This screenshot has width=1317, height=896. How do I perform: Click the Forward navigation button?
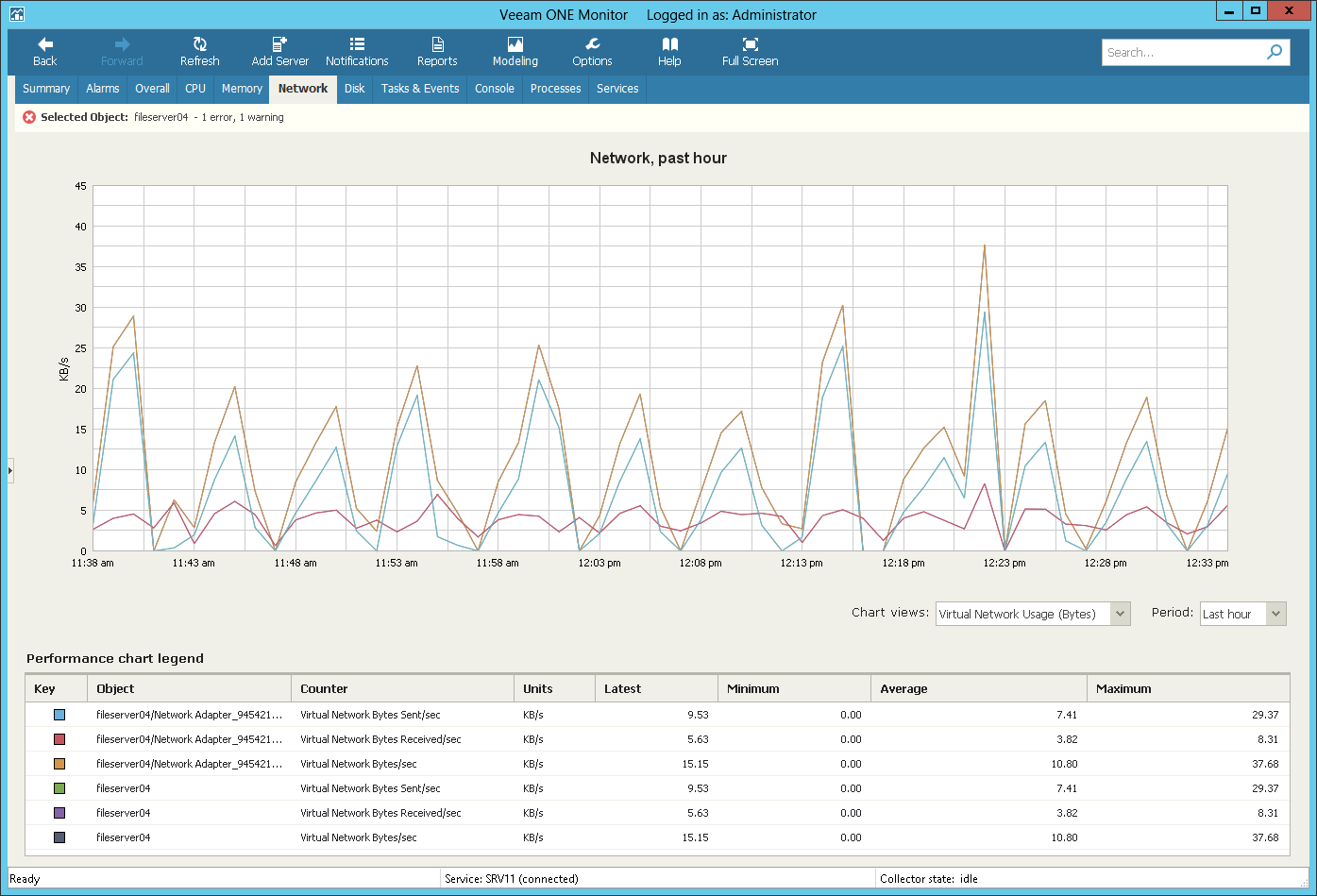click(x=122, y=52)
